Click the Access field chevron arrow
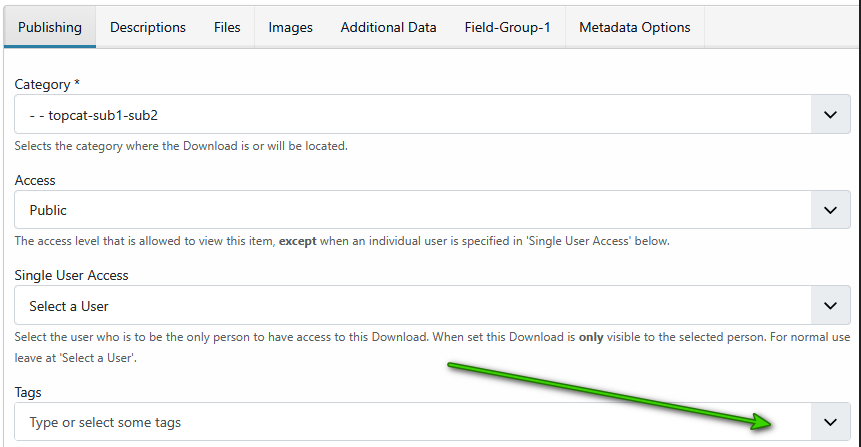 click(829, 210)
